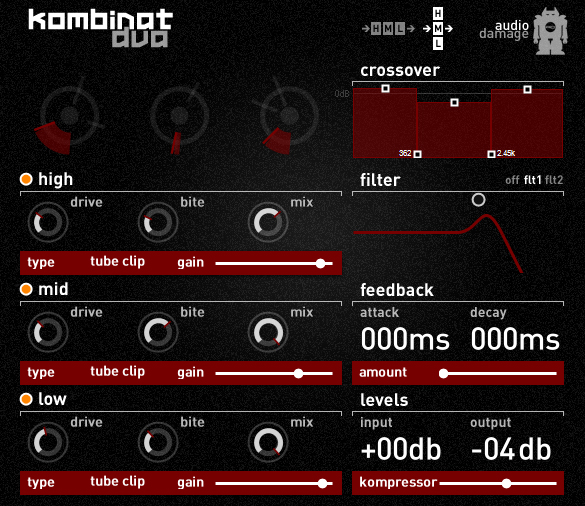Select serial HML routing icon

(x=388, y=28)
